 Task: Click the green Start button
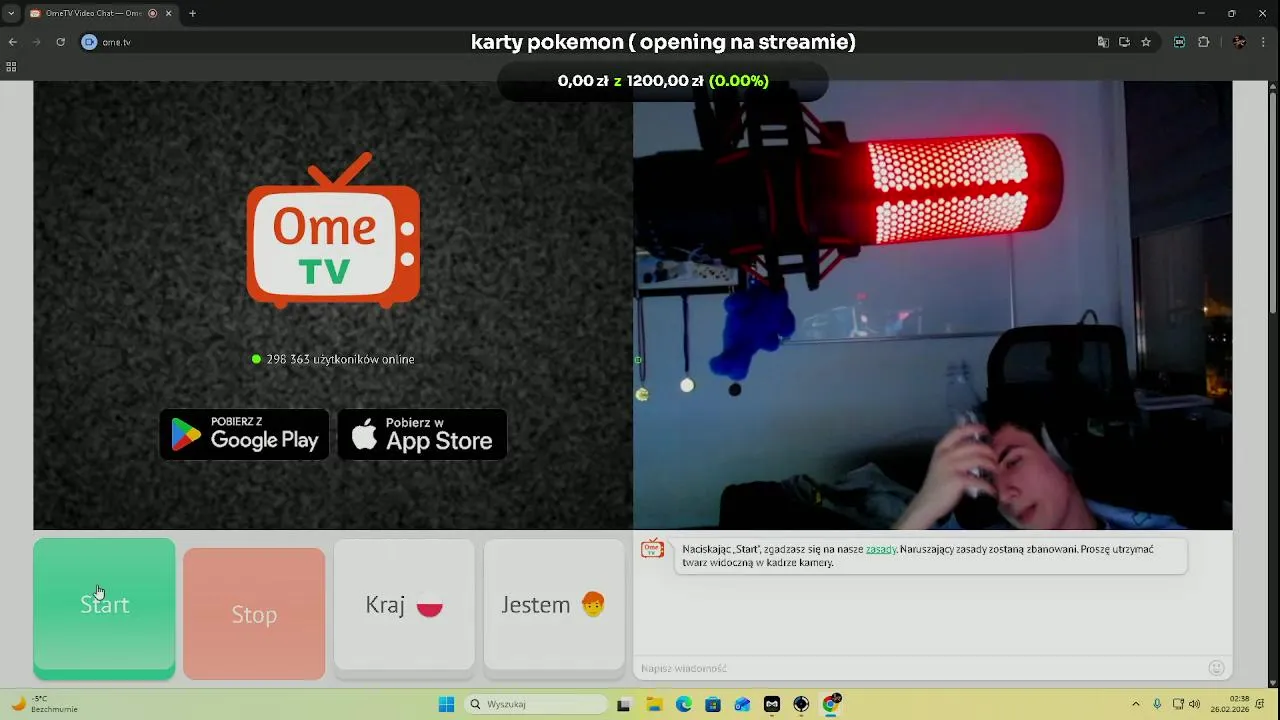click(104, 609)
